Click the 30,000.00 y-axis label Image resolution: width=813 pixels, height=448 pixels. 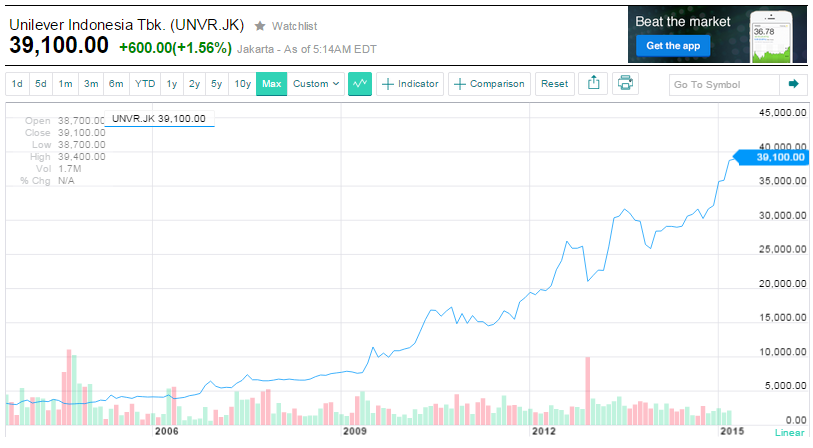782,215
